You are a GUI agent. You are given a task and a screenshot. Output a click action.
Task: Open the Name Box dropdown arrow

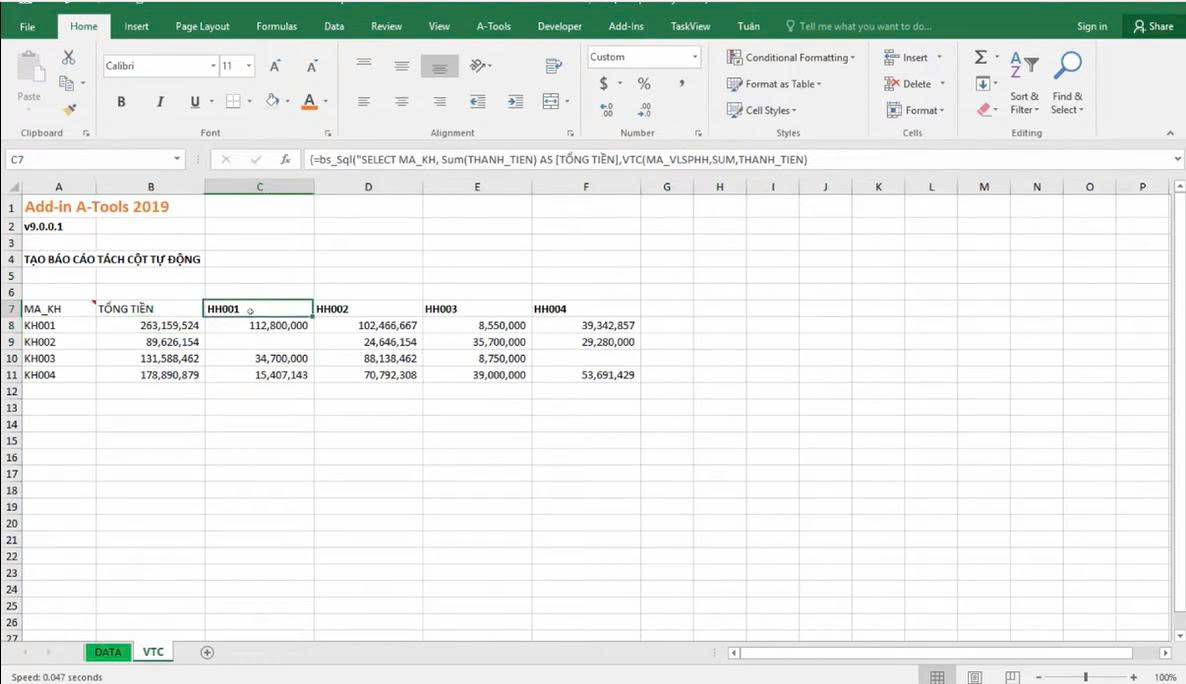(177, 159)
